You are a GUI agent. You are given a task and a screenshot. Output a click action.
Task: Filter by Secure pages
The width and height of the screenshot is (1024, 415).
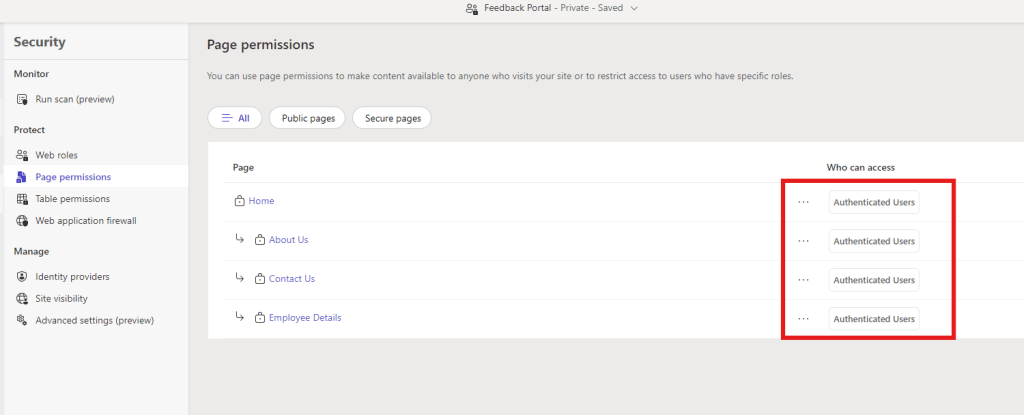[392, 118]
